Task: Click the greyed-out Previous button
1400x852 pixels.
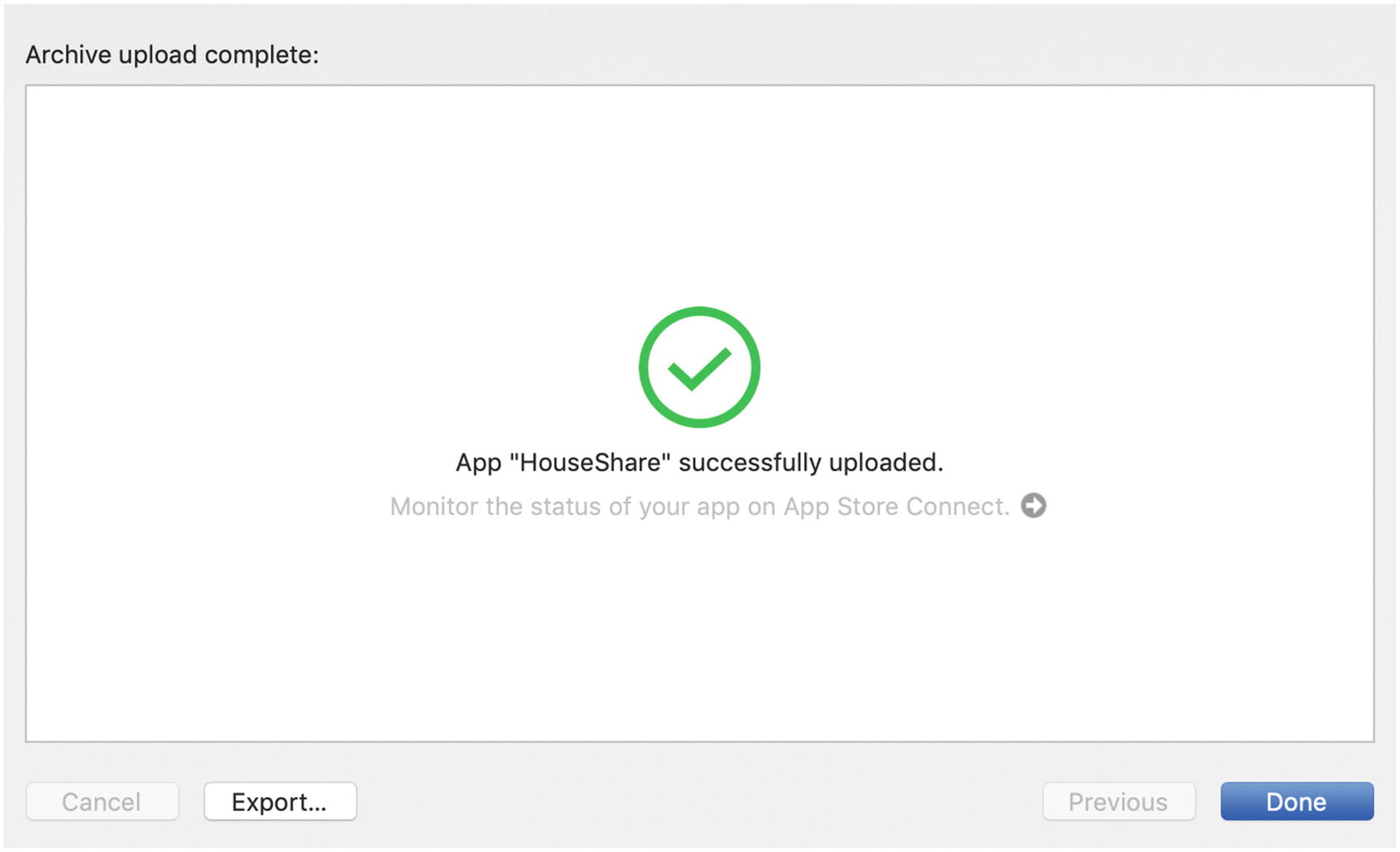Action: (1118, 802)
